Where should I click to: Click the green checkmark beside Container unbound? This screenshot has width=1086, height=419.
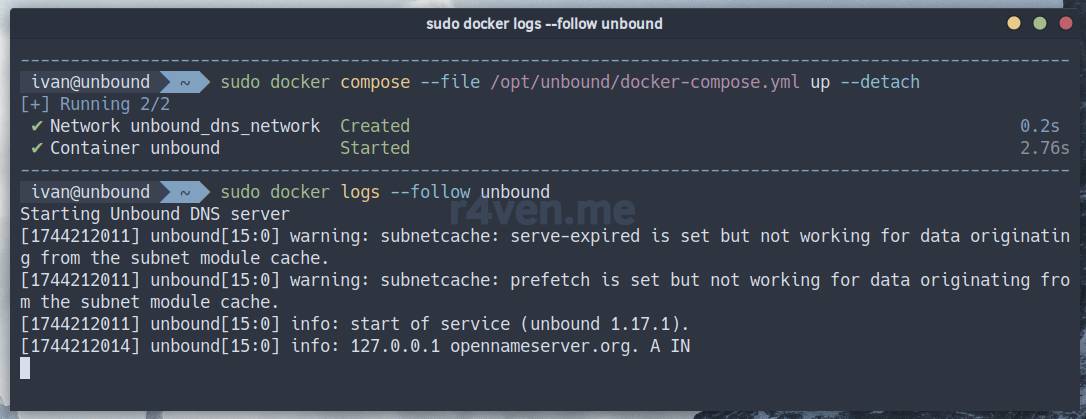click(36, 148)
